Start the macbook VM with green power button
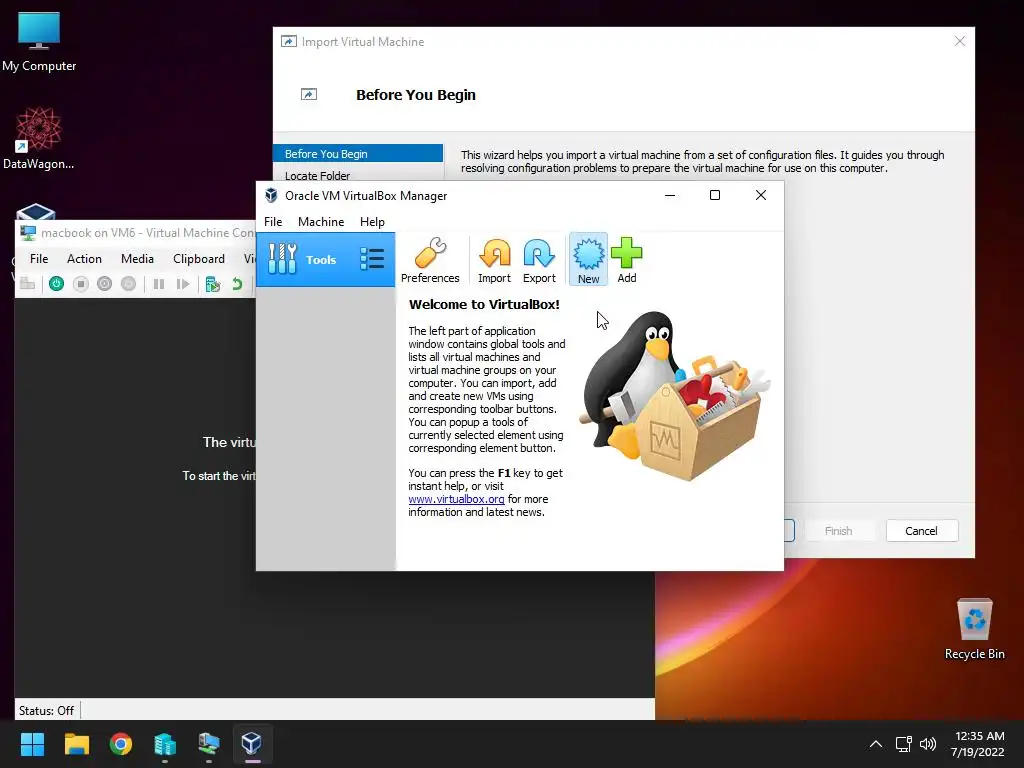1024x768 pixels. coord(56,283)
